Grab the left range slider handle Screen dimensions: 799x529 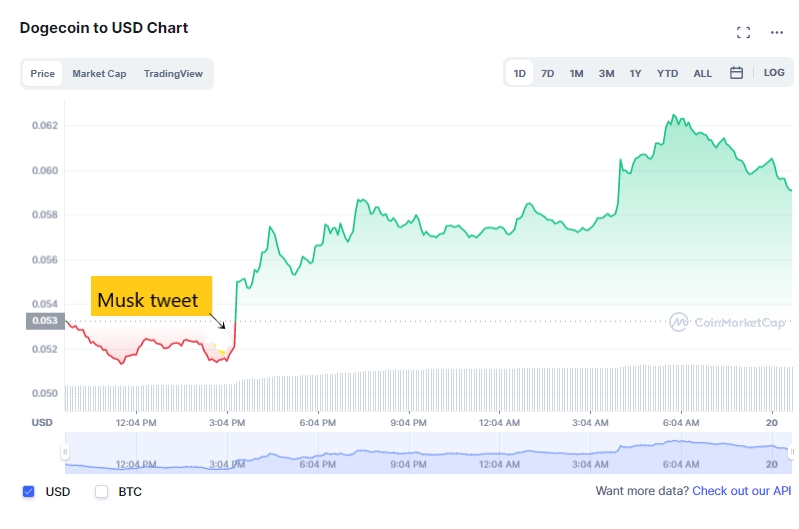pyautogui.click(x=65, y=452)
